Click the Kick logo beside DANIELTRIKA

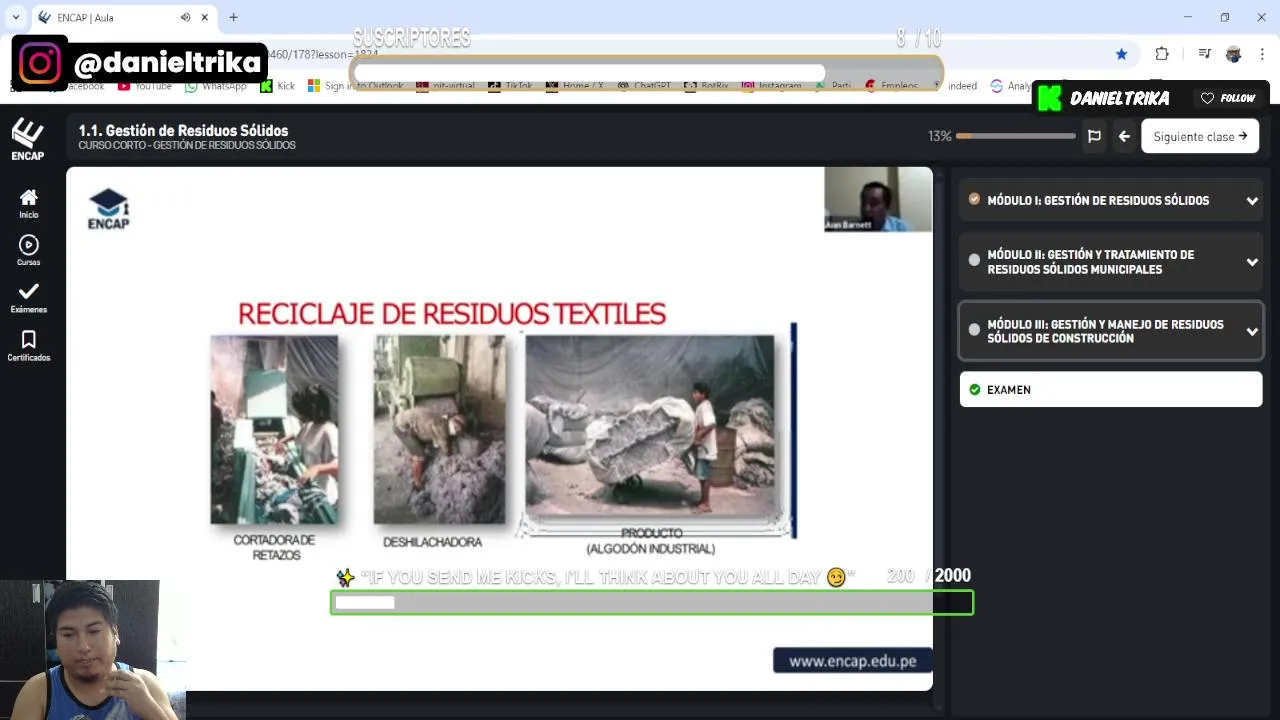[x=1049, y=98]
